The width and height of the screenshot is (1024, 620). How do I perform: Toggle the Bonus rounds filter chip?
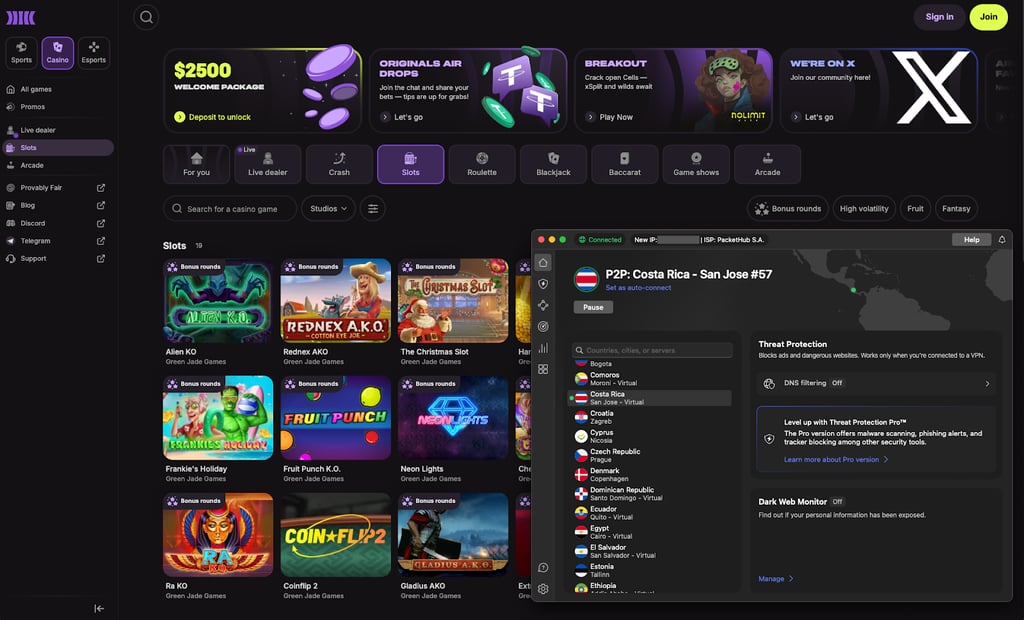point(788,208)
